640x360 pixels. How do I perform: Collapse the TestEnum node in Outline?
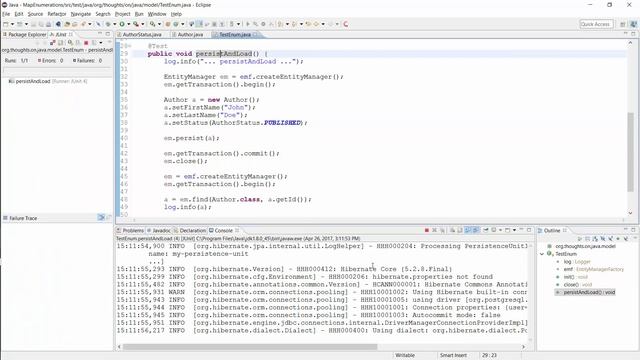click(542, 254)
